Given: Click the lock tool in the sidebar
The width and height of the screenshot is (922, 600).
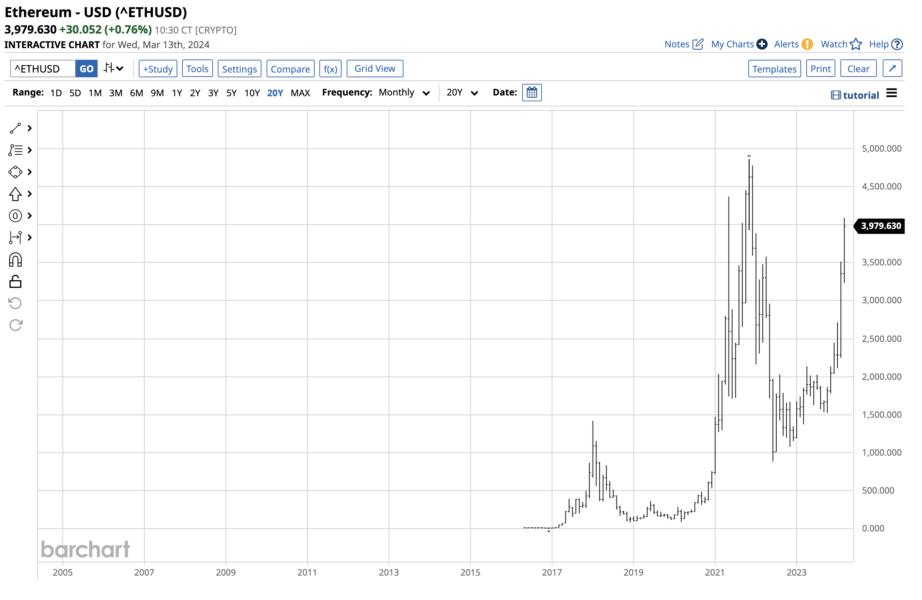Looking at the screenshot, I should coord(14,282).
